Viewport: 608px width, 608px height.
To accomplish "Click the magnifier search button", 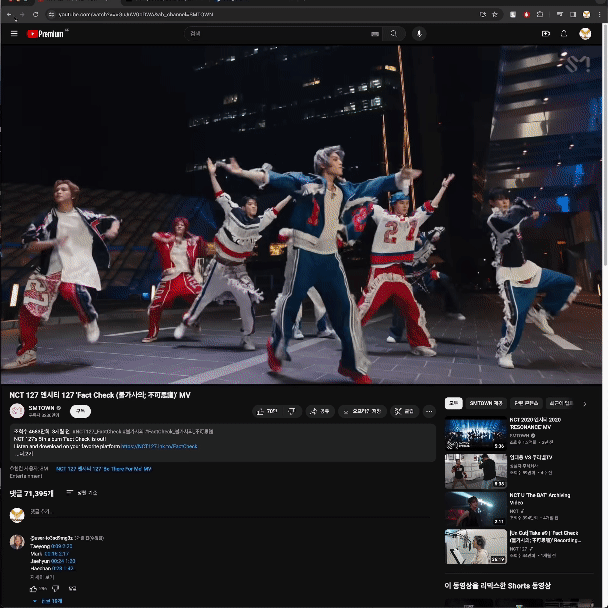I will [x=394, y=34].
